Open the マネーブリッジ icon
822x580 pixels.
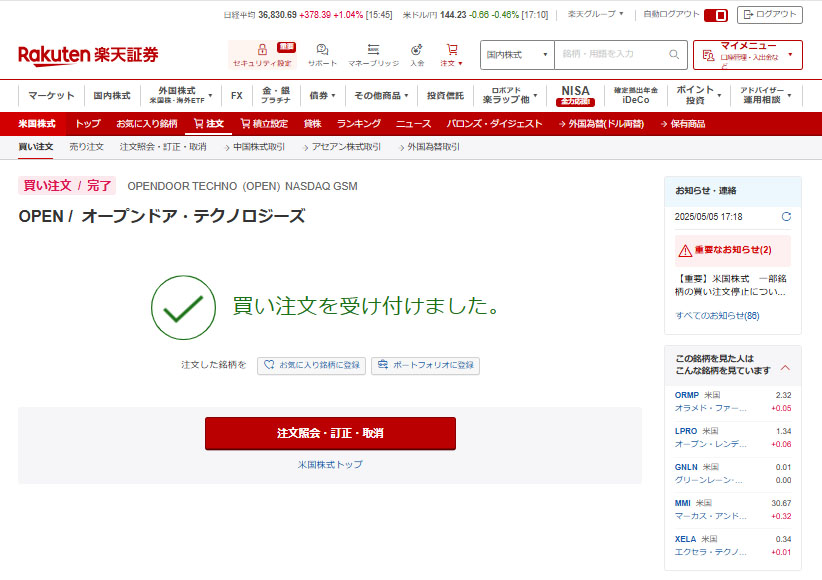373,50
